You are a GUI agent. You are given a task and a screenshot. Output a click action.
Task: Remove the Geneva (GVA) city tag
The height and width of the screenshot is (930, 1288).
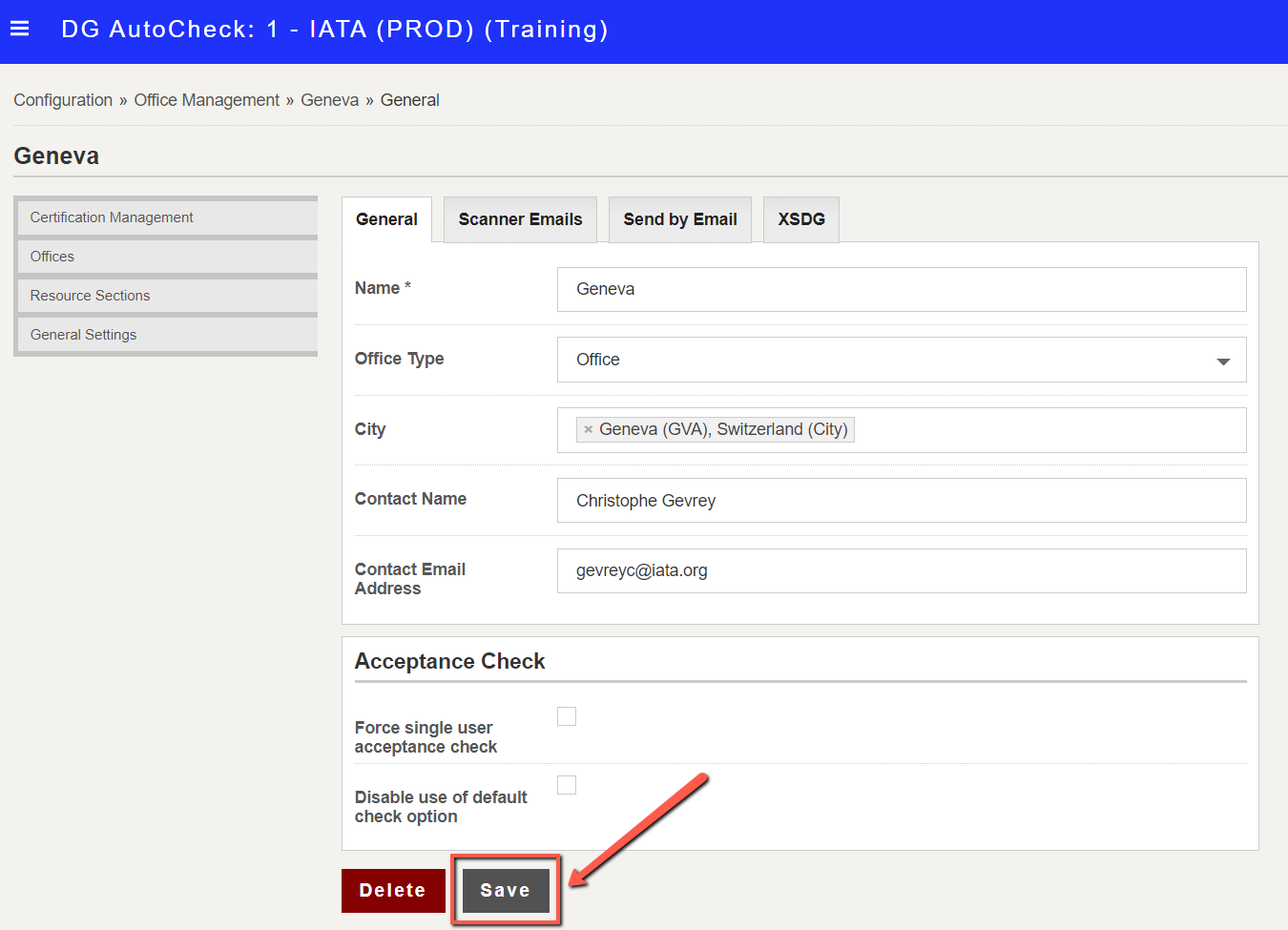[x=588, y=429]
